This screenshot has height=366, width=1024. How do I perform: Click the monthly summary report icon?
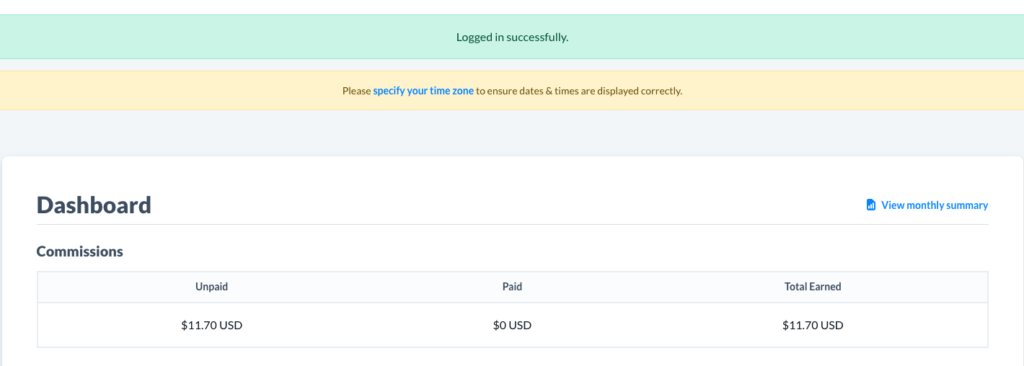[871, 205]
